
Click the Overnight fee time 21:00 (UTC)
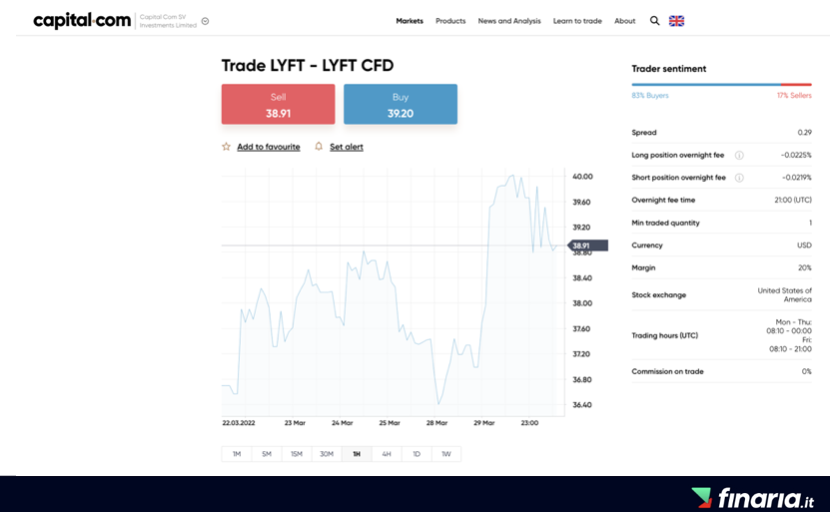click(x=793, y=200)
